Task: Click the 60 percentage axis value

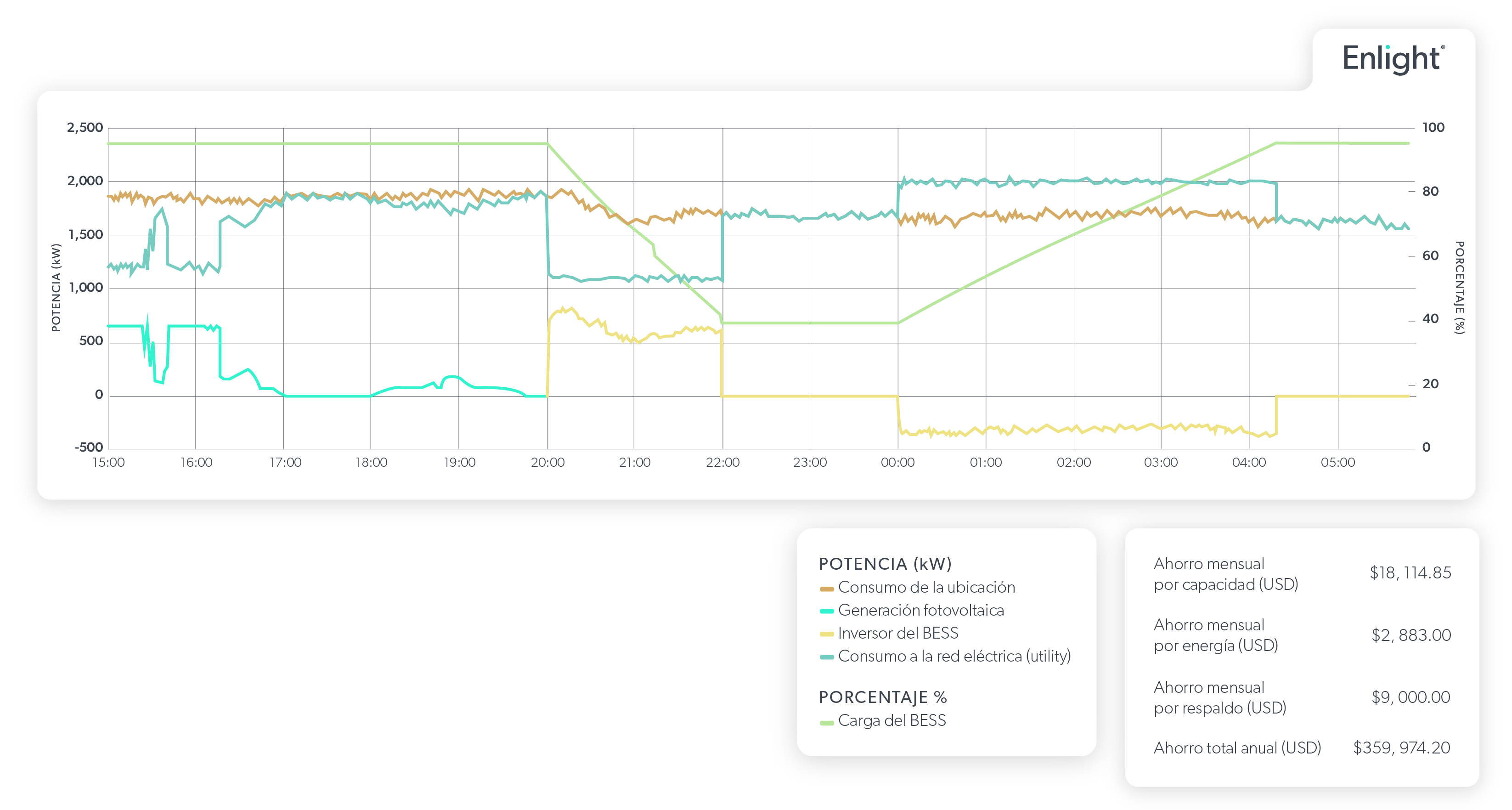Action: 1430,256
